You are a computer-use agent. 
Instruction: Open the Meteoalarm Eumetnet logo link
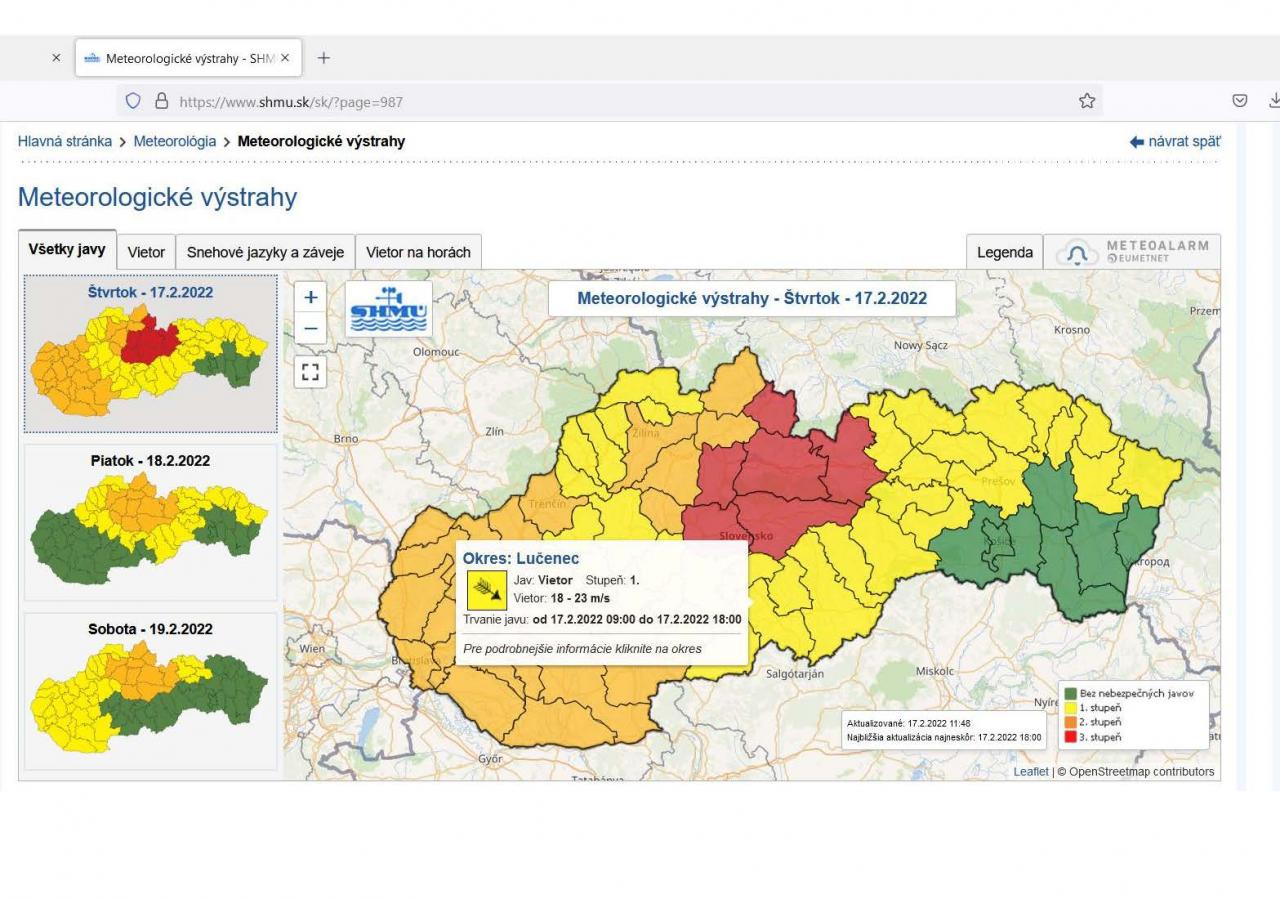point(1132,252)
